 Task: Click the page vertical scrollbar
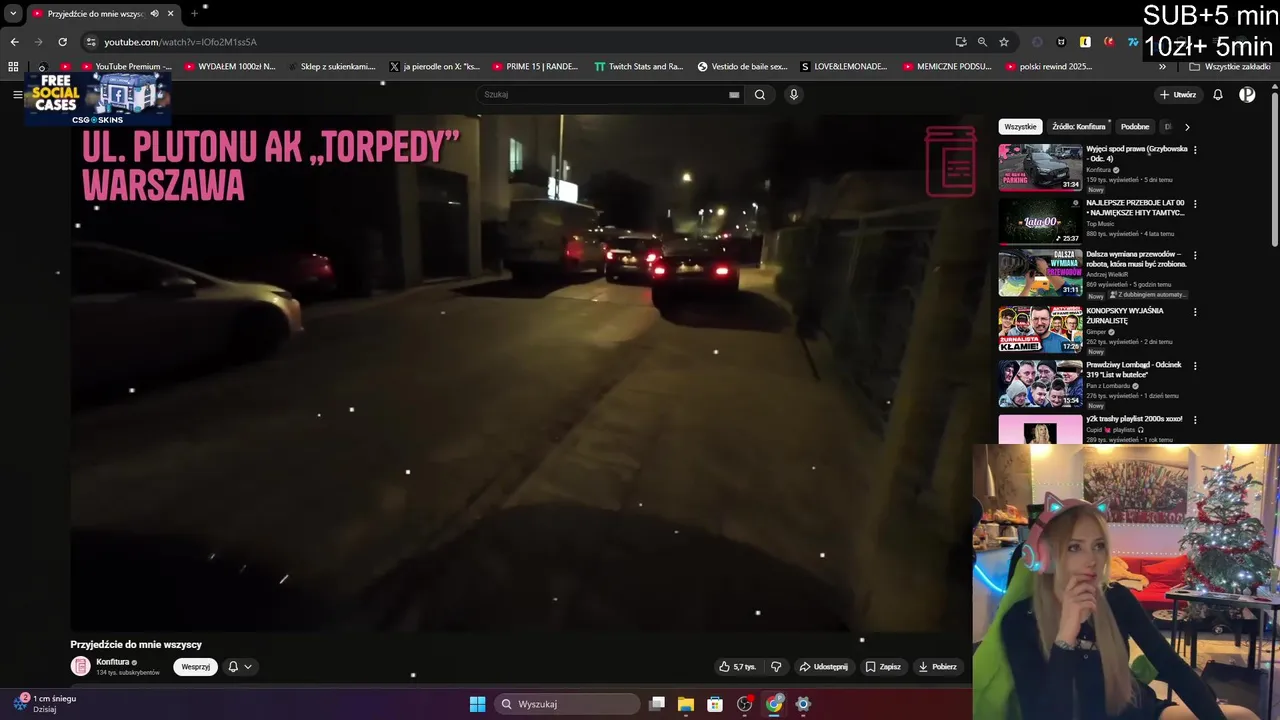[x=1274, y=168]
